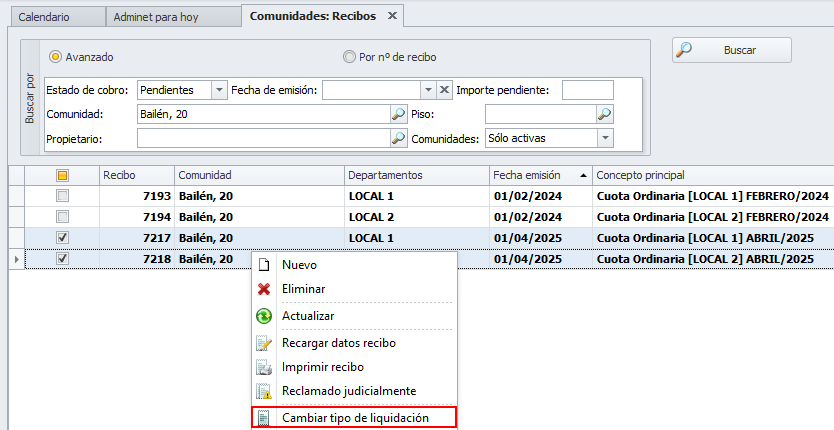This screenshot has width=834, height=430.
Task: Choose Recargar datos recibo menu entry
Action: (354, 343)
